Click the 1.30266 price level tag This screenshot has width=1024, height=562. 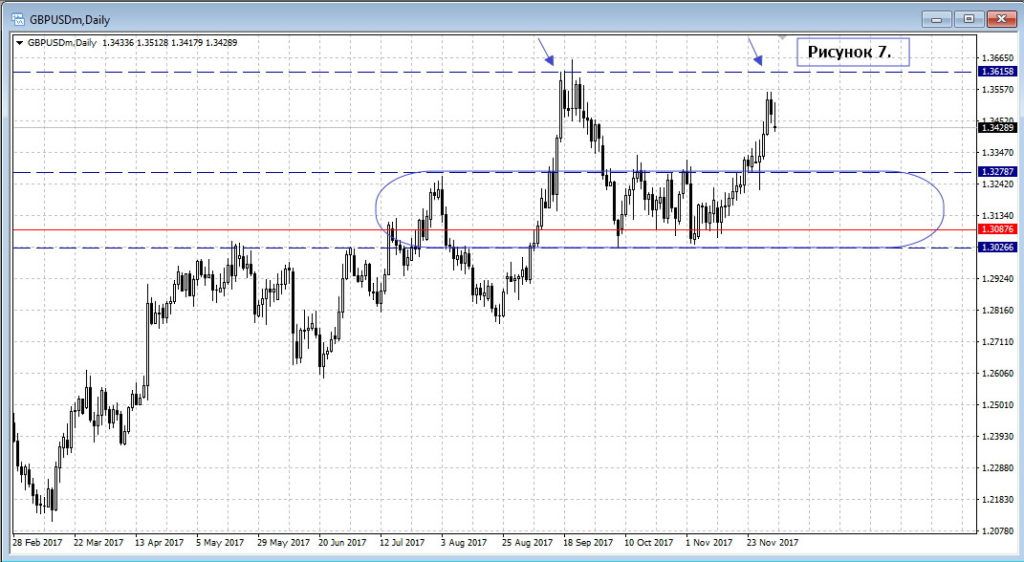(998, 248)
